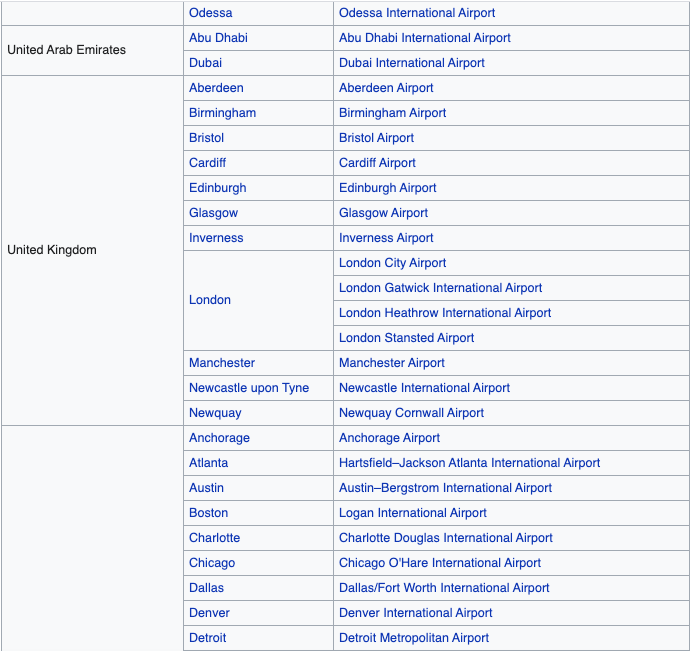
Task: Open Newquay Cornwall Airport link
Action: click(x=411, y=413)
